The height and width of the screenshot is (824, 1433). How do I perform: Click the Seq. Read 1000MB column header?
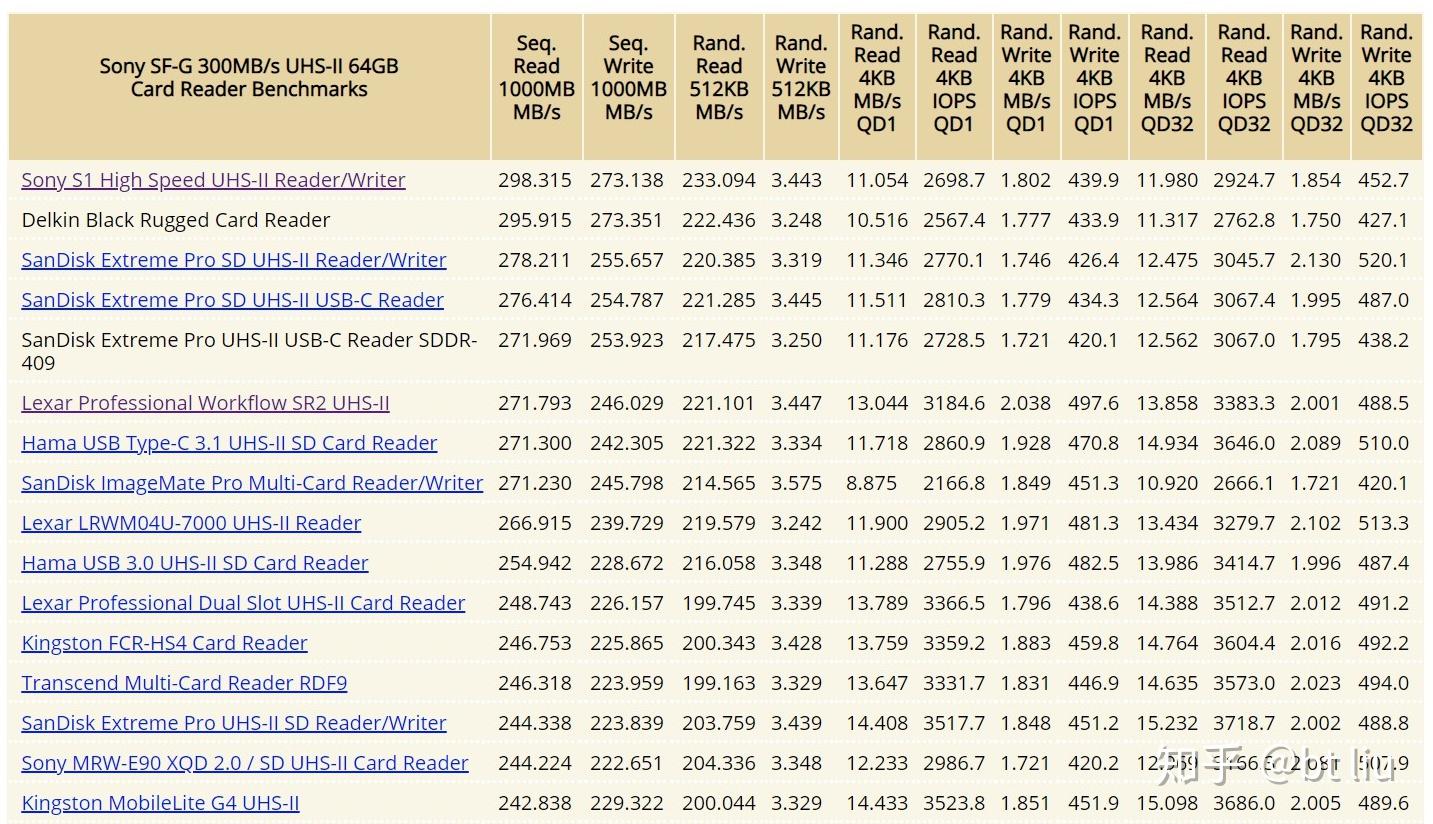click(536, 78)
